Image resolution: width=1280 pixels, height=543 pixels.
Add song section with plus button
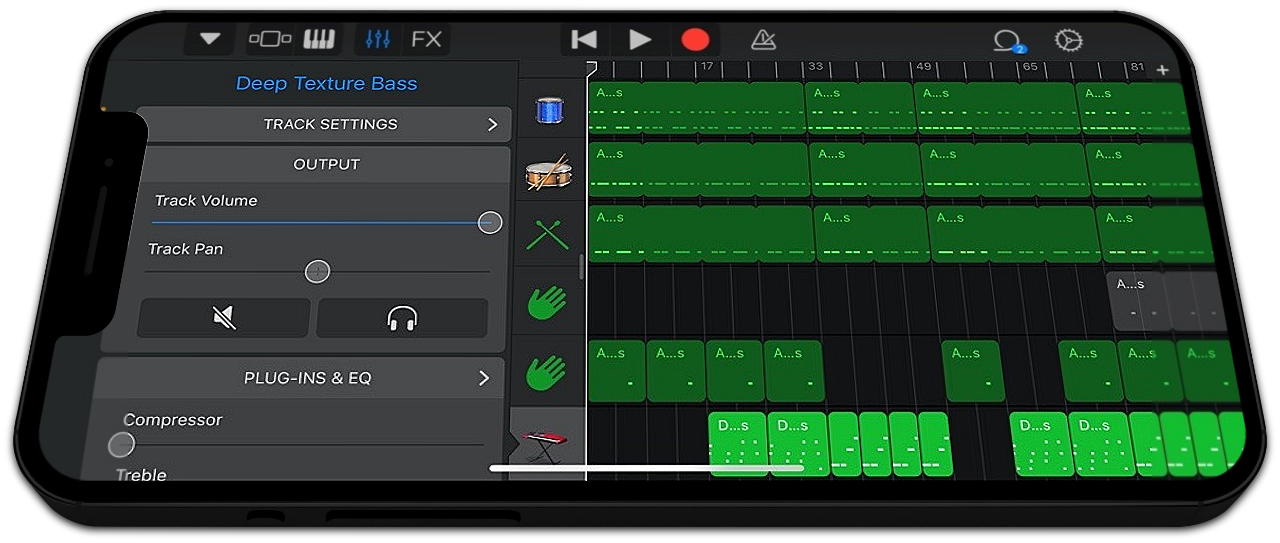pos(1162,70)
